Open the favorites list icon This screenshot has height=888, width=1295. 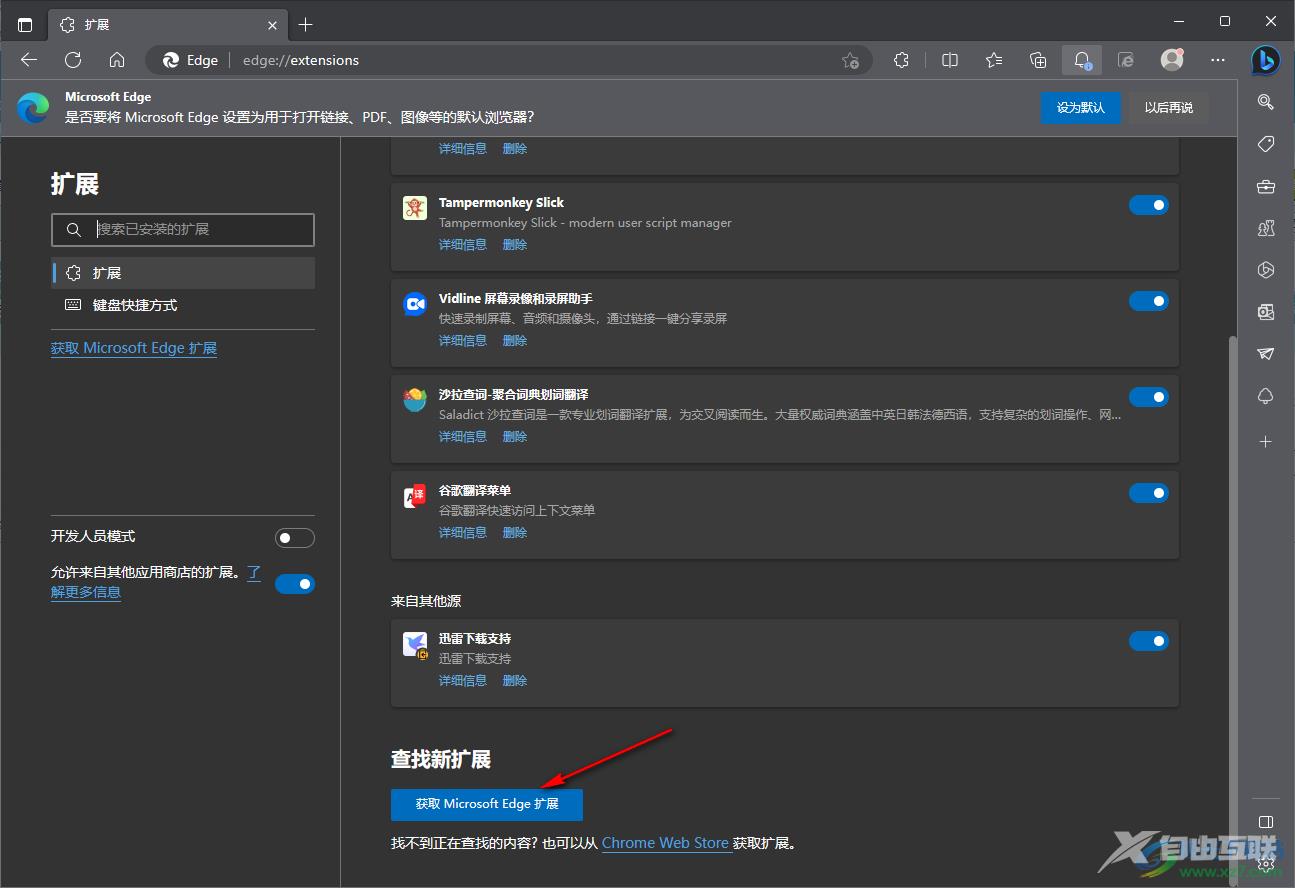click(x=994, y=60)
